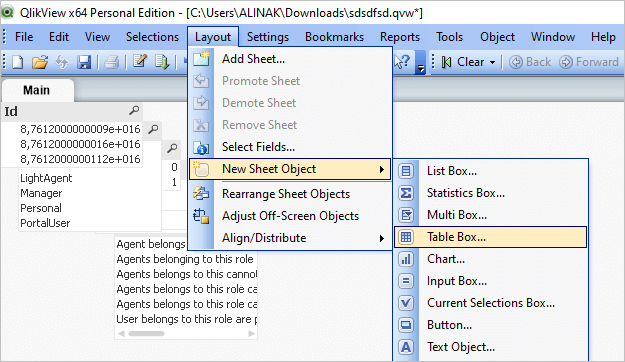Click the Save floppy disk icon
The width and height of the screenshot is (625, 362).
84,62
